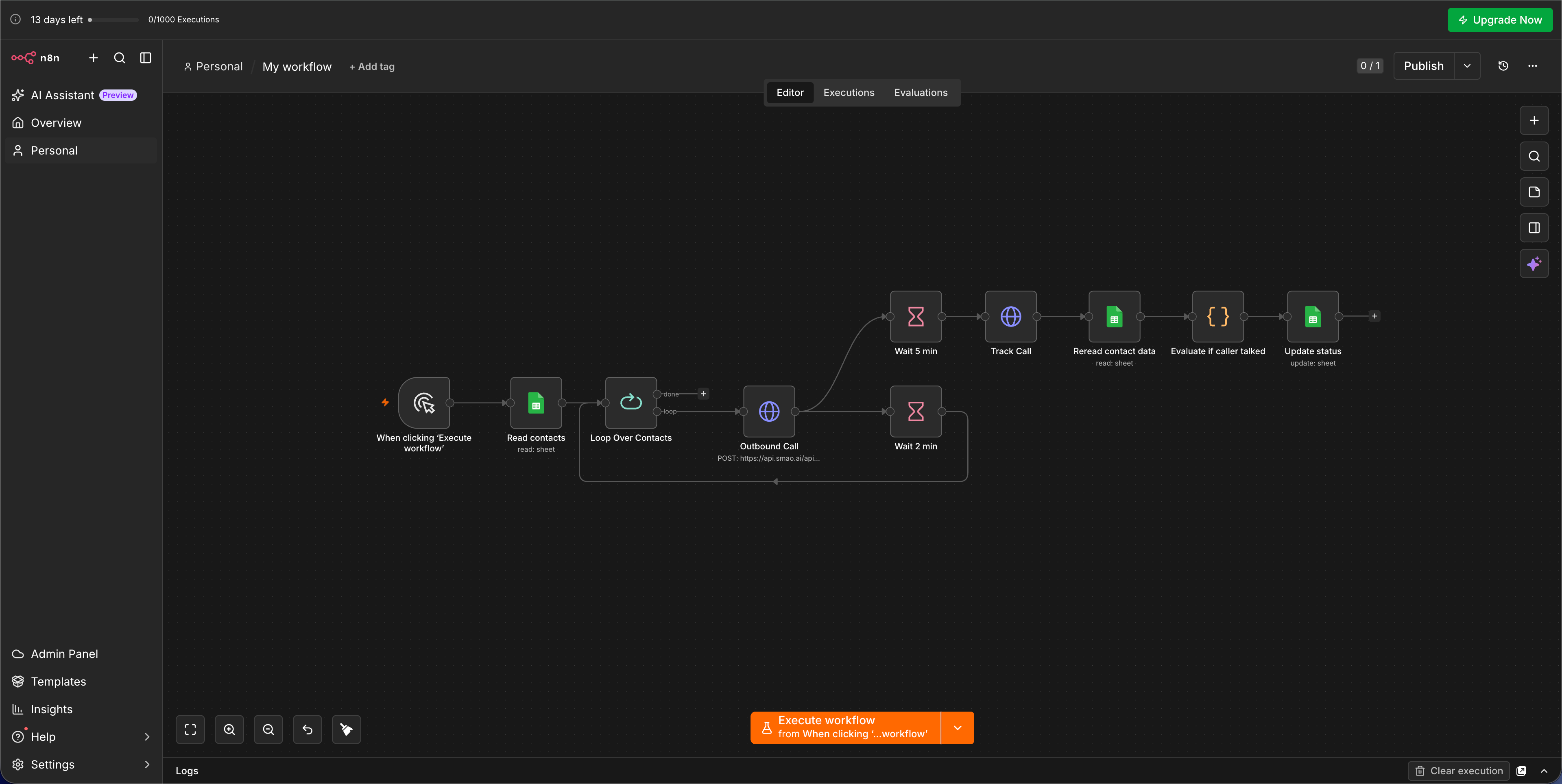Click the executions usage progress bar
The width and height of the screenshot is (1562, 784).
pos(113,20)
